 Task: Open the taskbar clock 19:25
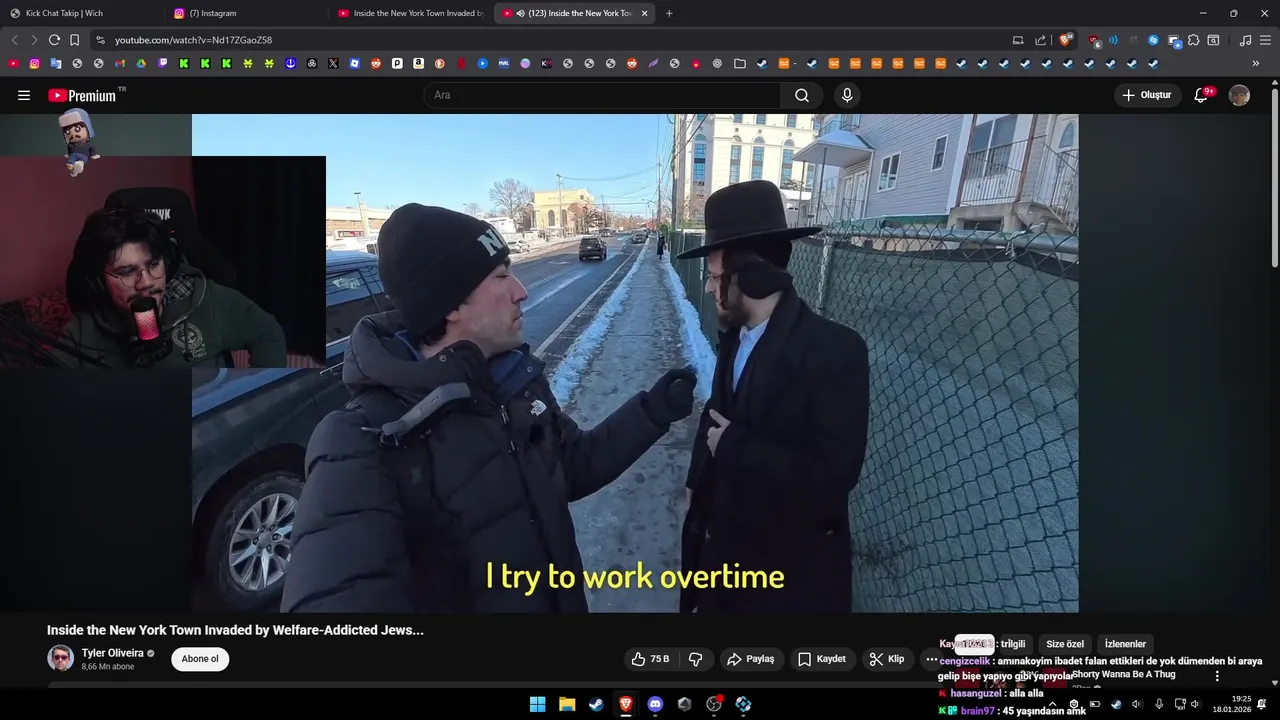(1232, 704)
